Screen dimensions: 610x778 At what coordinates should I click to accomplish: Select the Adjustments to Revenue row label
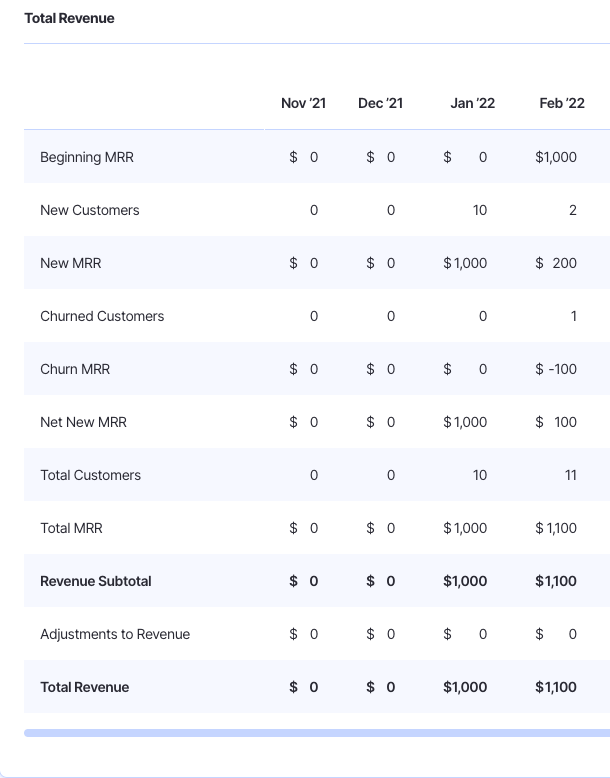pyautogui.click(x=114, y=634)
